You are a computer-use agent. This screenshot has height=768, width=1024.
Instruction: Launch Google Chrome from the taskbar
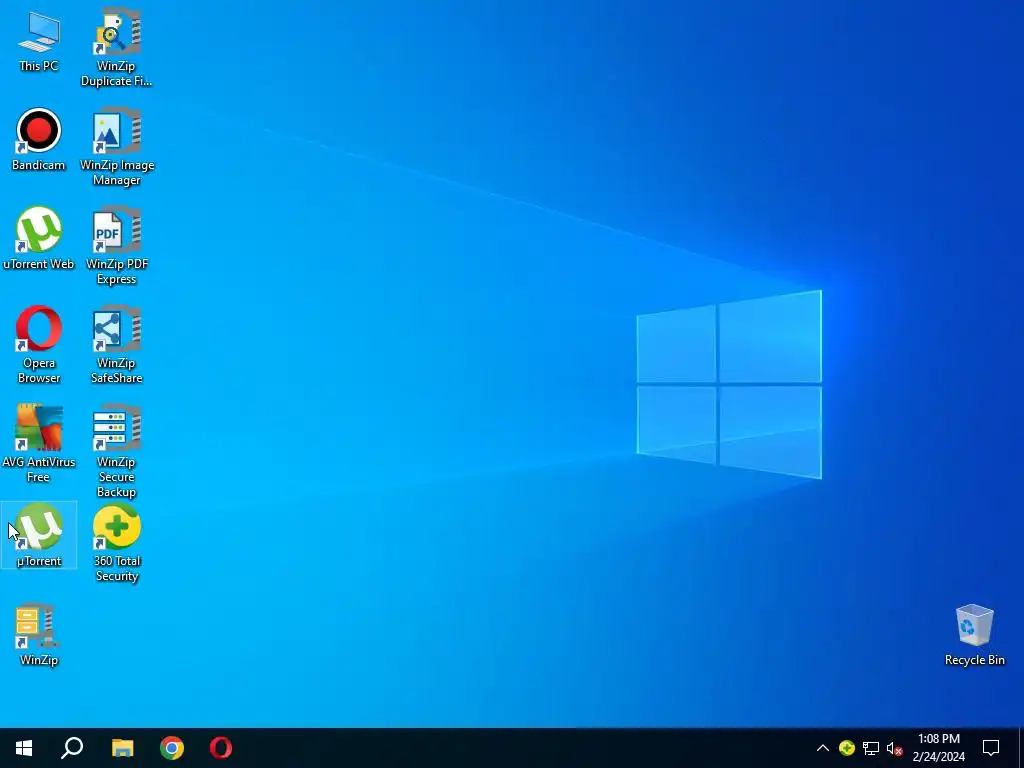172,748
